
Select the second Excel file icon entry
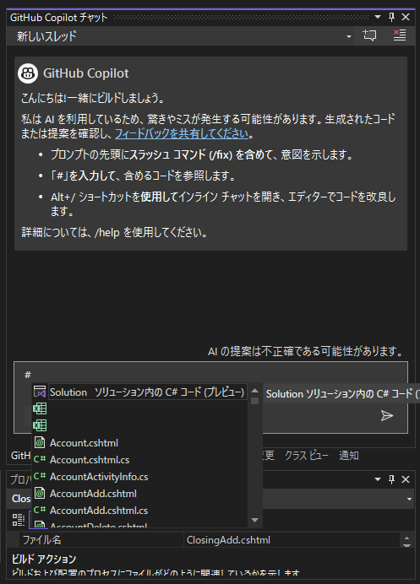tap(40, 425)
